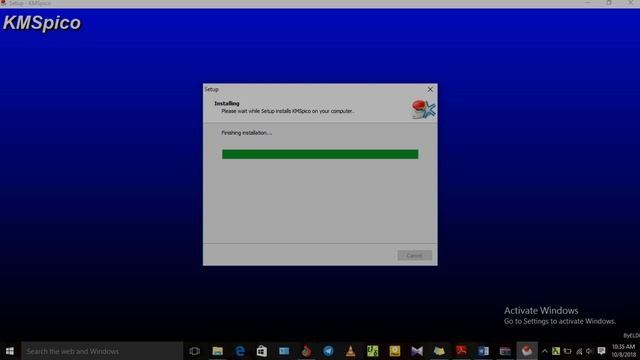
Task: Click the KMSpico setup taskbar button
Action: (x=527, y=351)
